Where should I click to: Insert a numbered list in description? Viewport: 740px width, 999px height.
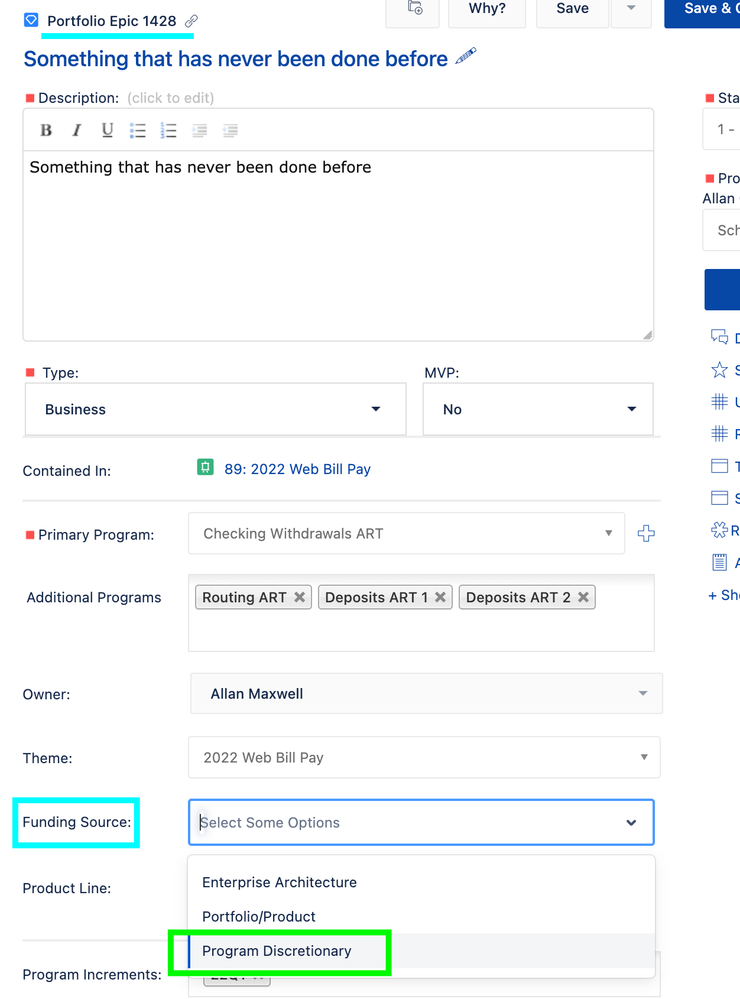tap(168, 131)
